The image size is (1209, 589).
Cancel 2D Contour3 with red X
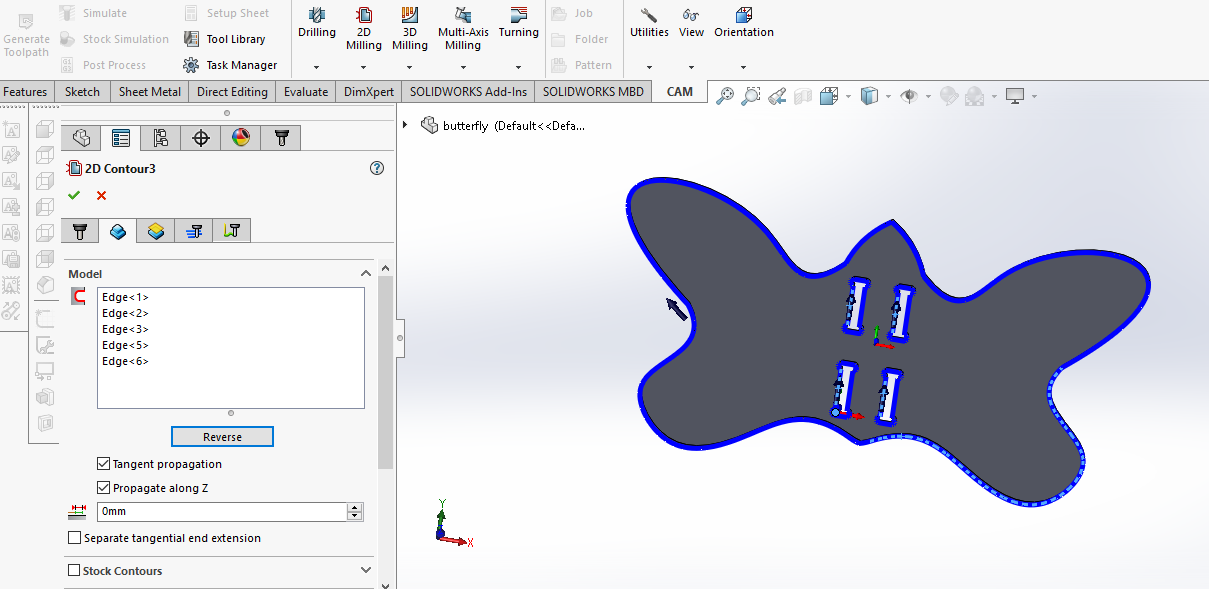101,195
